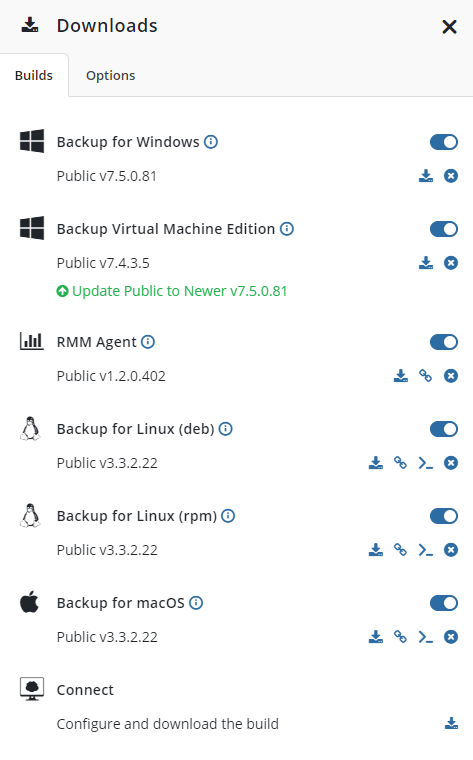
Task: Copy link for the Backup for macOS build
Action: tap(400, 637)
